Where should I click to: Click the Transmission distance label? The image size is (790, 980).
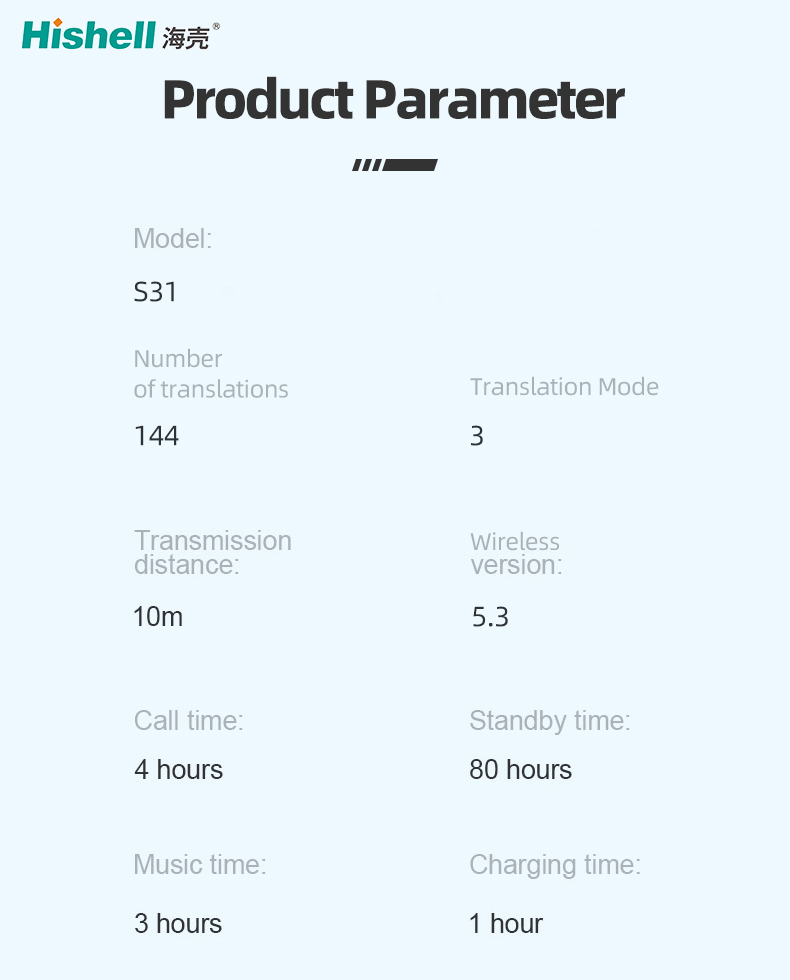[213, 552]
